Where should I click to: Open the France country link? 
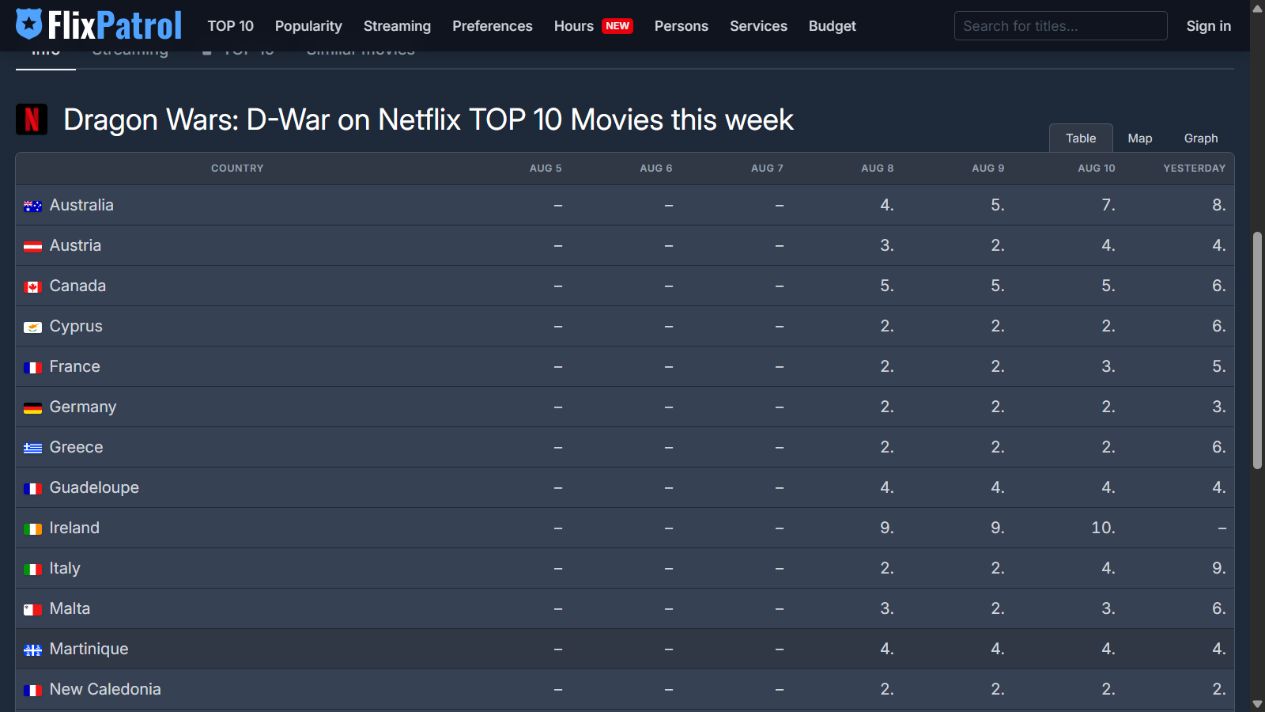(75, 366)
